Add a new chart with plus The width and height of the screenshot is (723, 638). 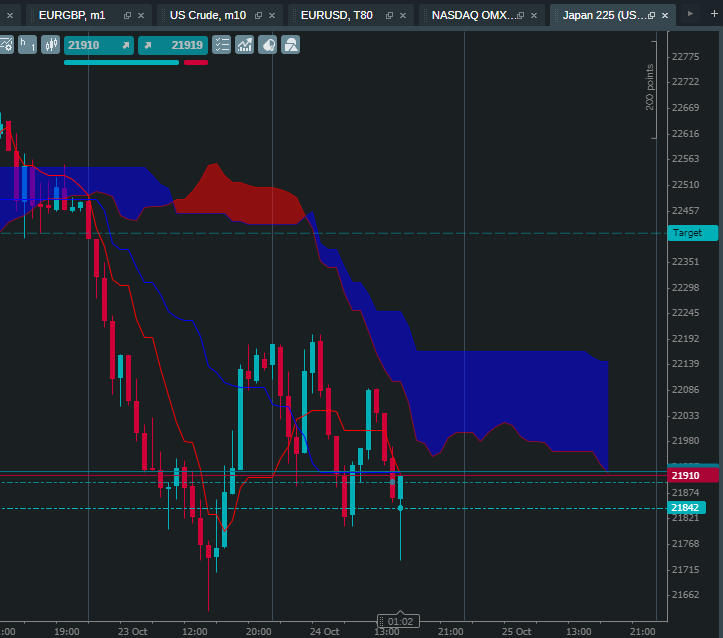(x=714, y=14)
